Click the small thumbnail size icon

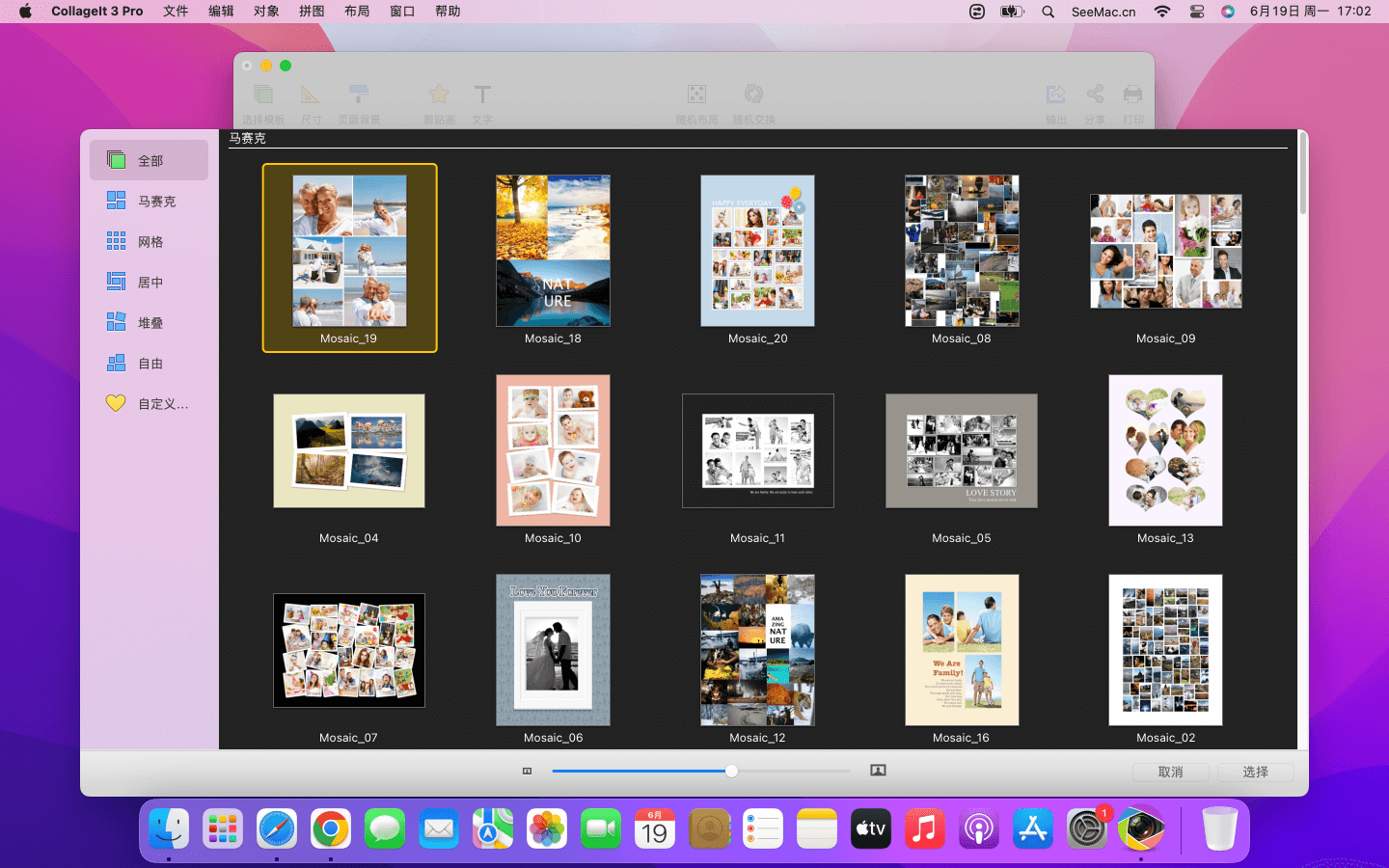click(527, 771)
